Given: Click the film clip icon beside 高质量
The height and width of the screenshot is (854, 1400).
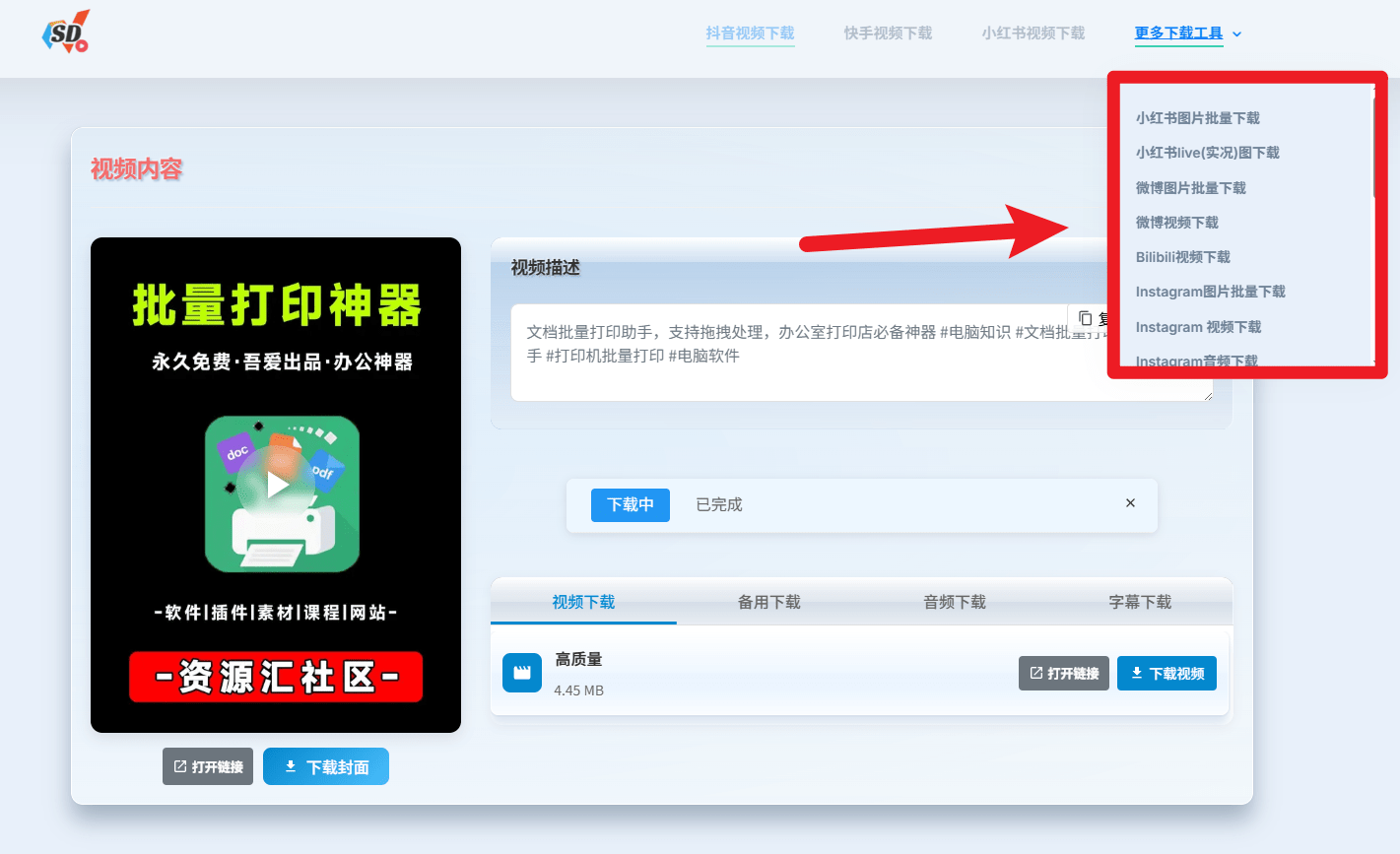Looking at the screenshot, I should [x=522, y=673].
